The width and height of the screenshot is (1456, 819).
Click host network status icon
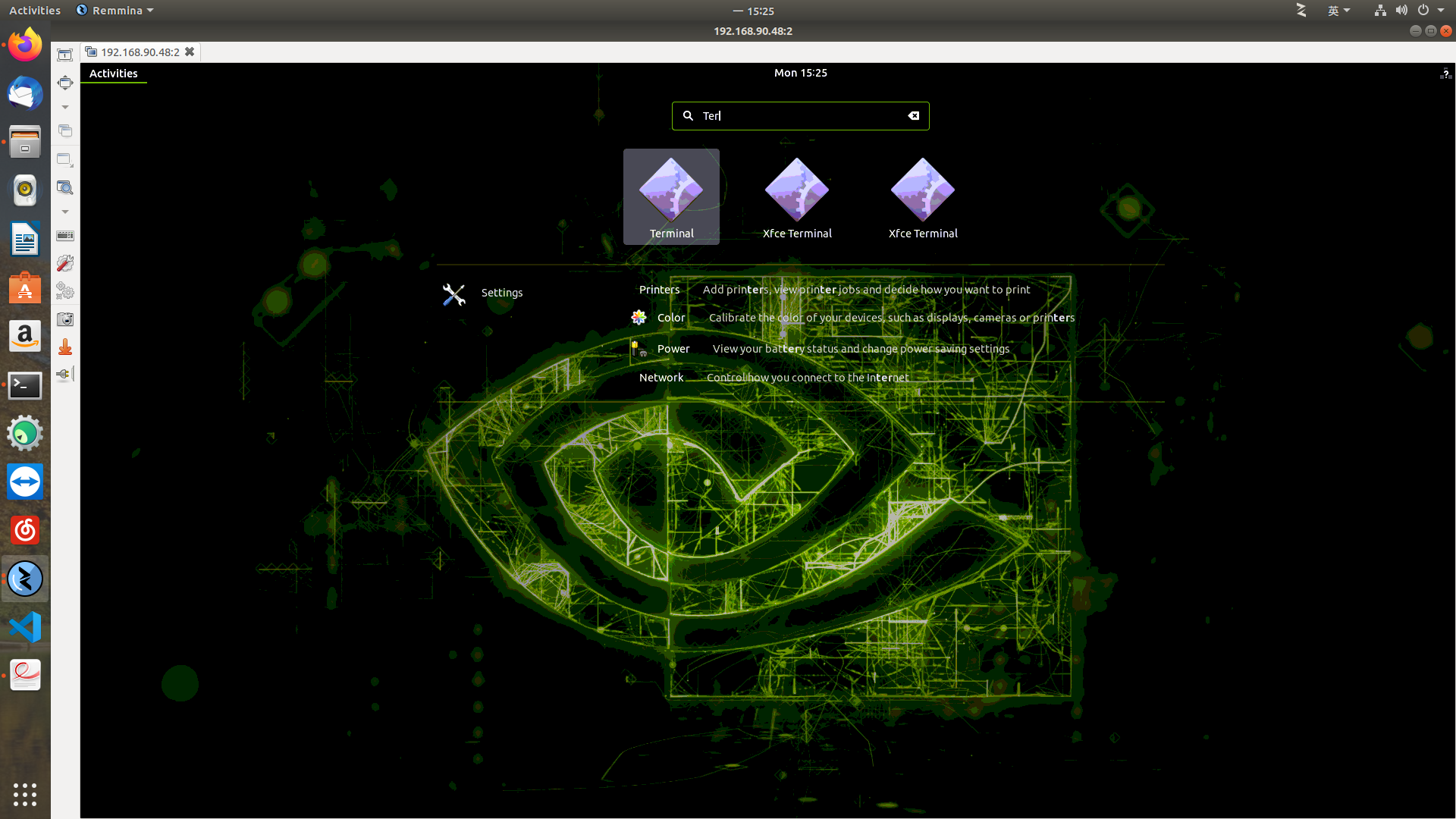[1380, 11]
